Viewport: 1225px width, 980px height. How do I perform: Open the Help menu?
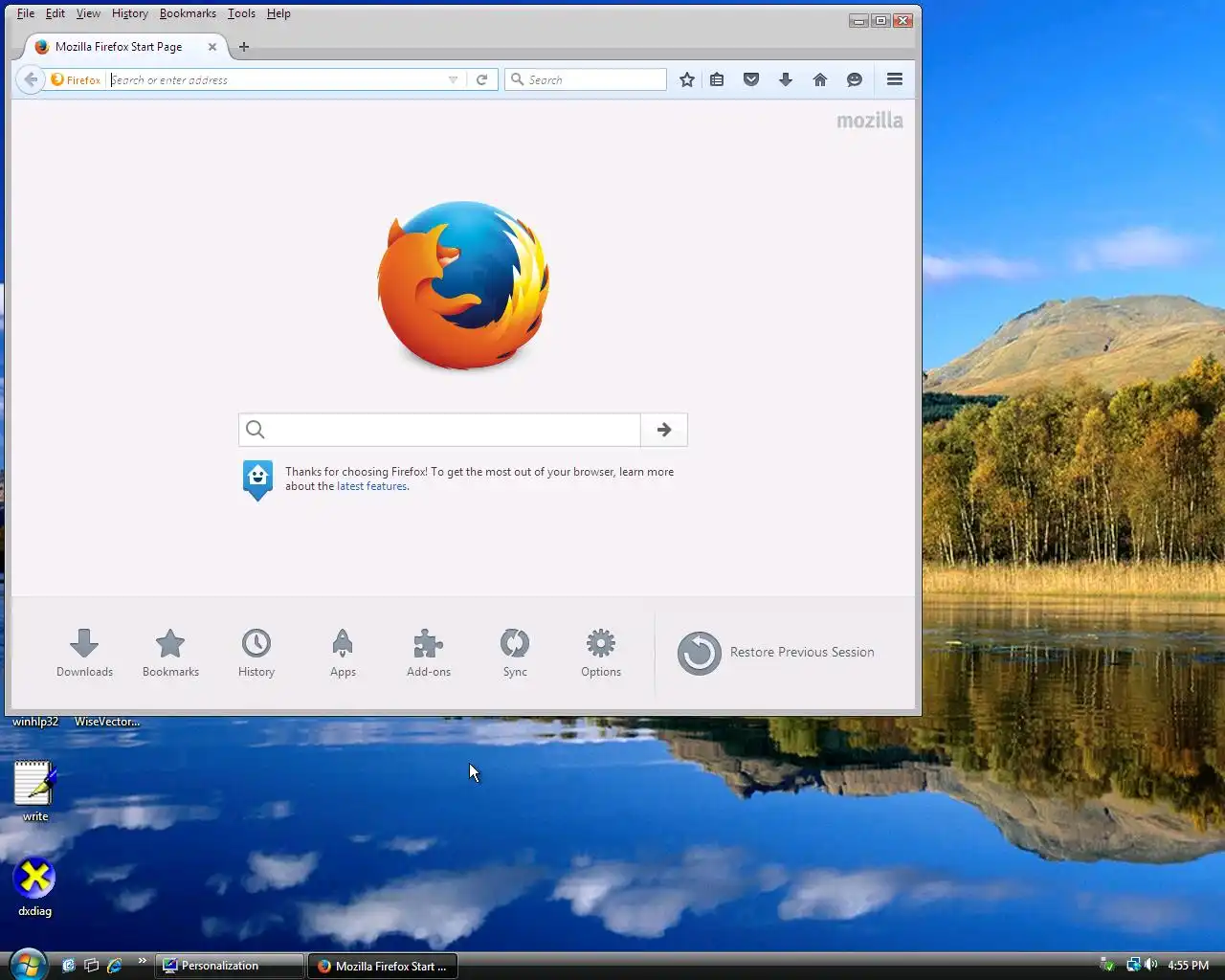278,13
